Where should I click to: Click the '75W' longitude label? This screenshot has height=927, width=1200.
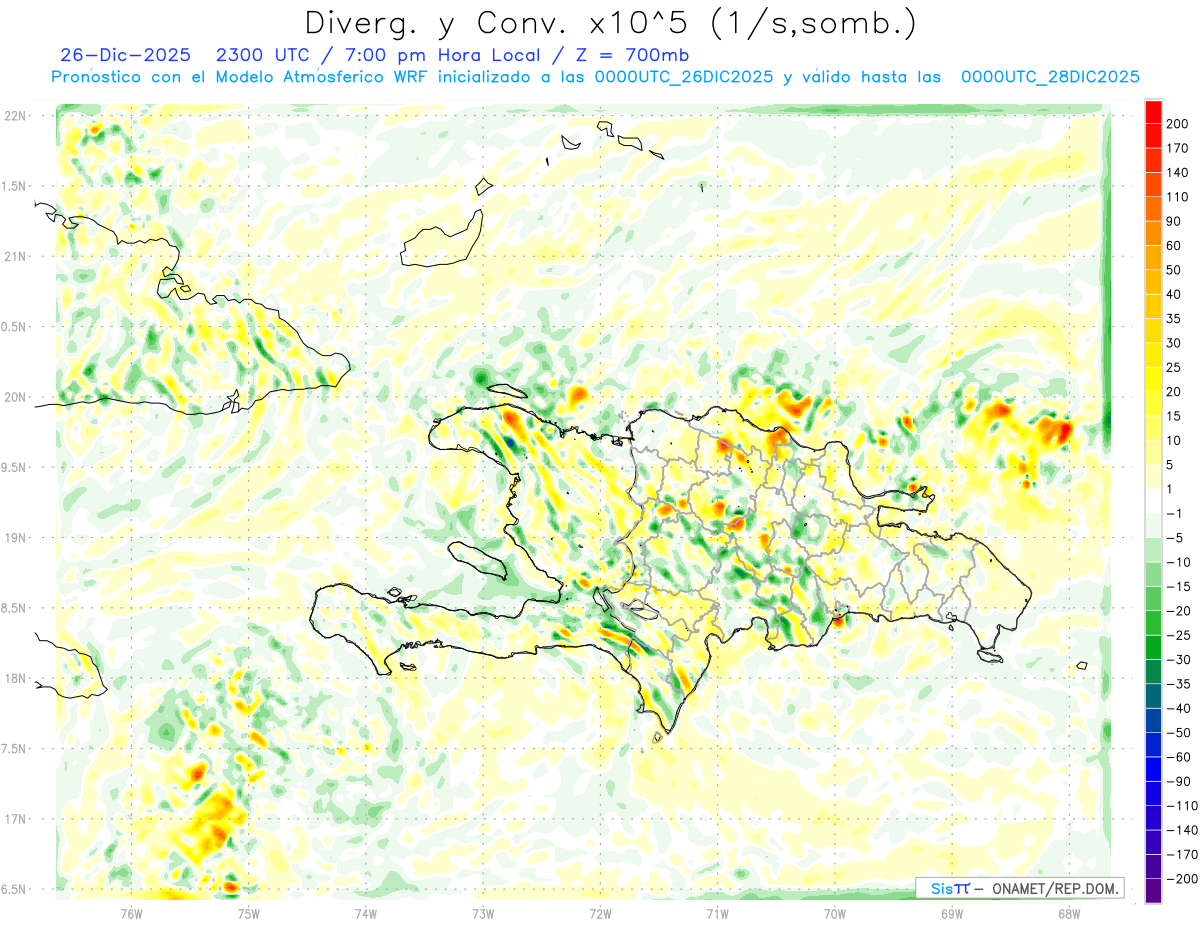pos(248,913)
